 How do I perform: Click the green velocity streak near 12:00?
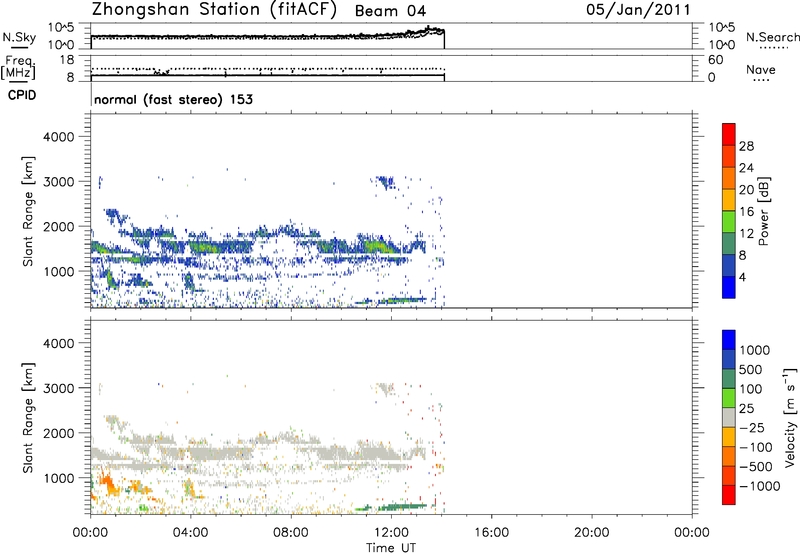401,507
